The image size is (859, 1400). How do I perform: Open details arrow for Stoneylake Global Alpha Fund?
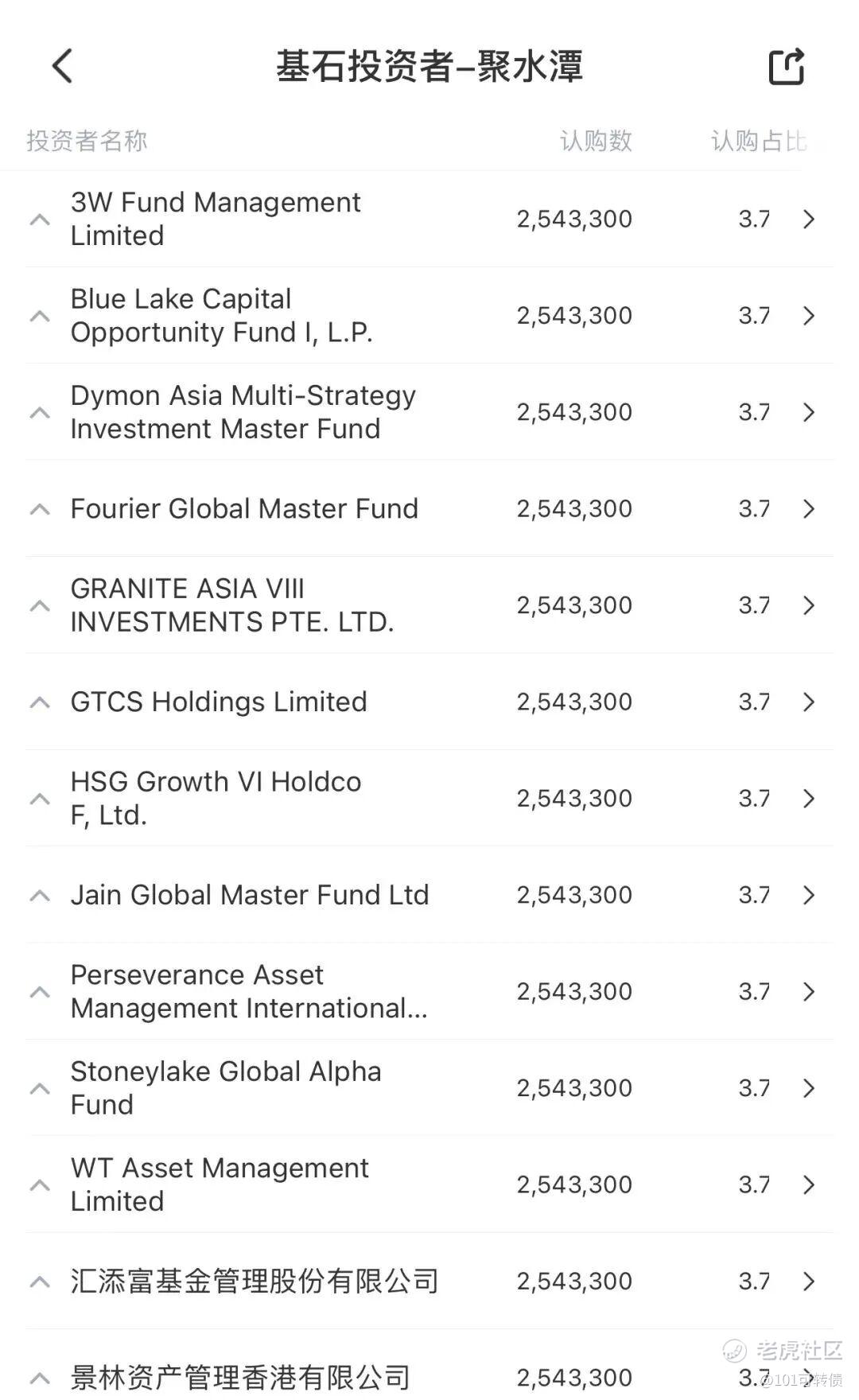point(809,1088)
